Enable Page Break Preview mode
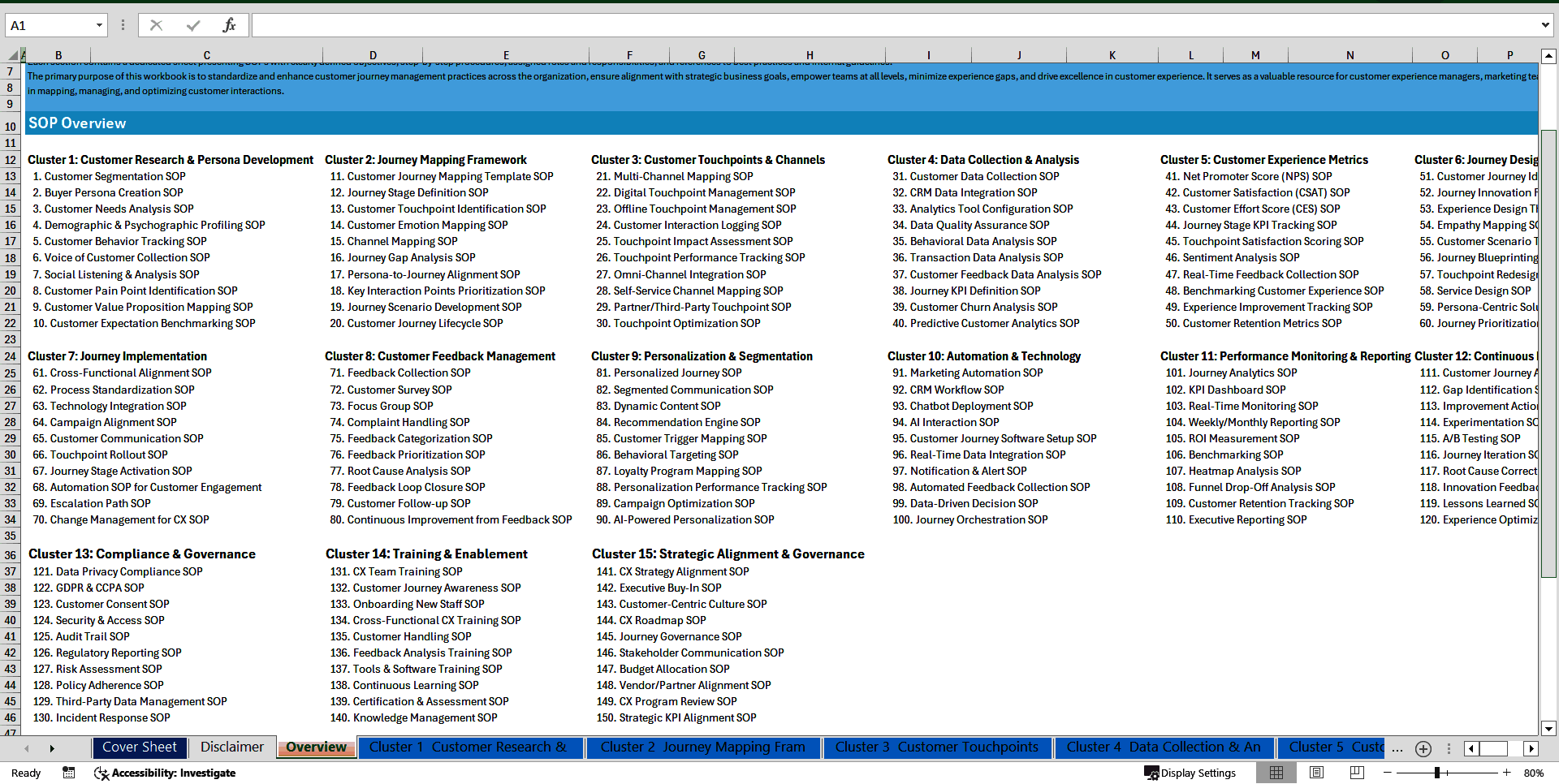 point(1357,773)
